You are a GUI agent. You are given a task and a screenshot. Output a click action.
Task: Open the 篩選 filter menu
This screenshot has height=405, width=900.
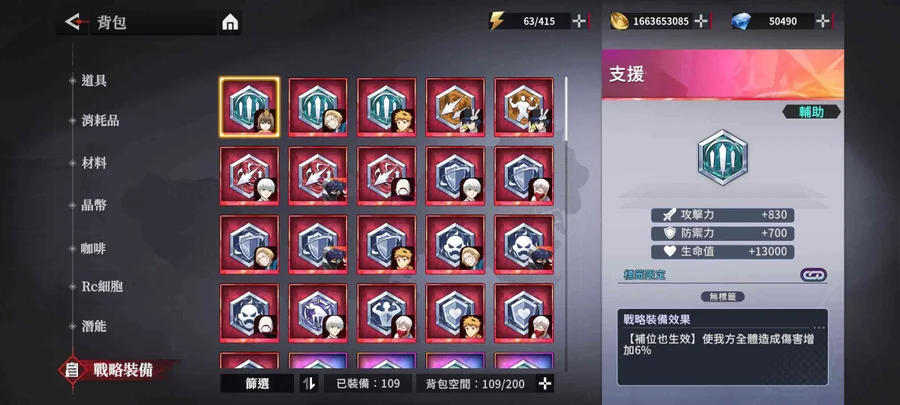coord(257,384)
